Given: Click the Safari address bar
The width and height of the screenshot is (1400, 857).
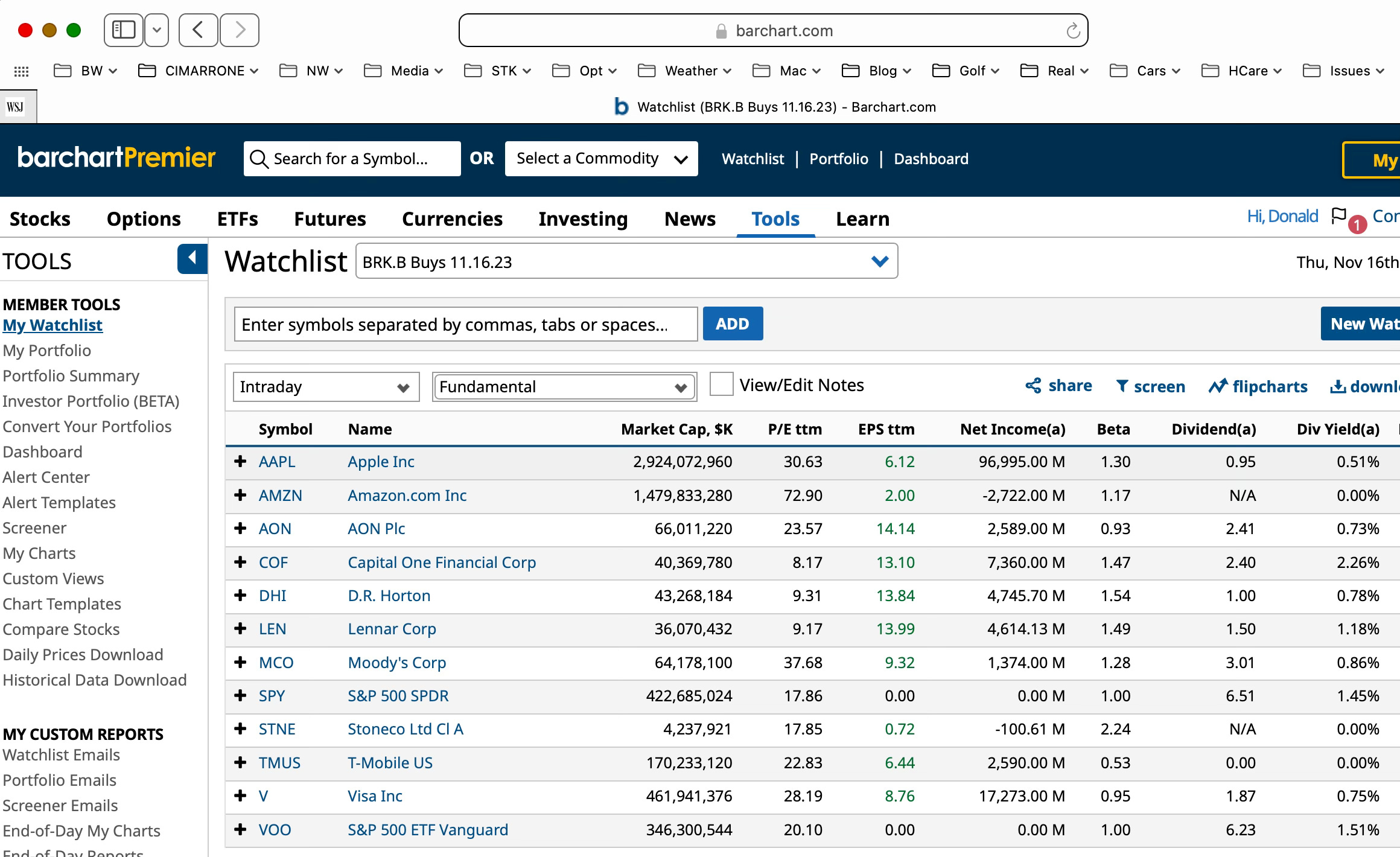Looking at the screenshot, I should click(x=773, y=30).
